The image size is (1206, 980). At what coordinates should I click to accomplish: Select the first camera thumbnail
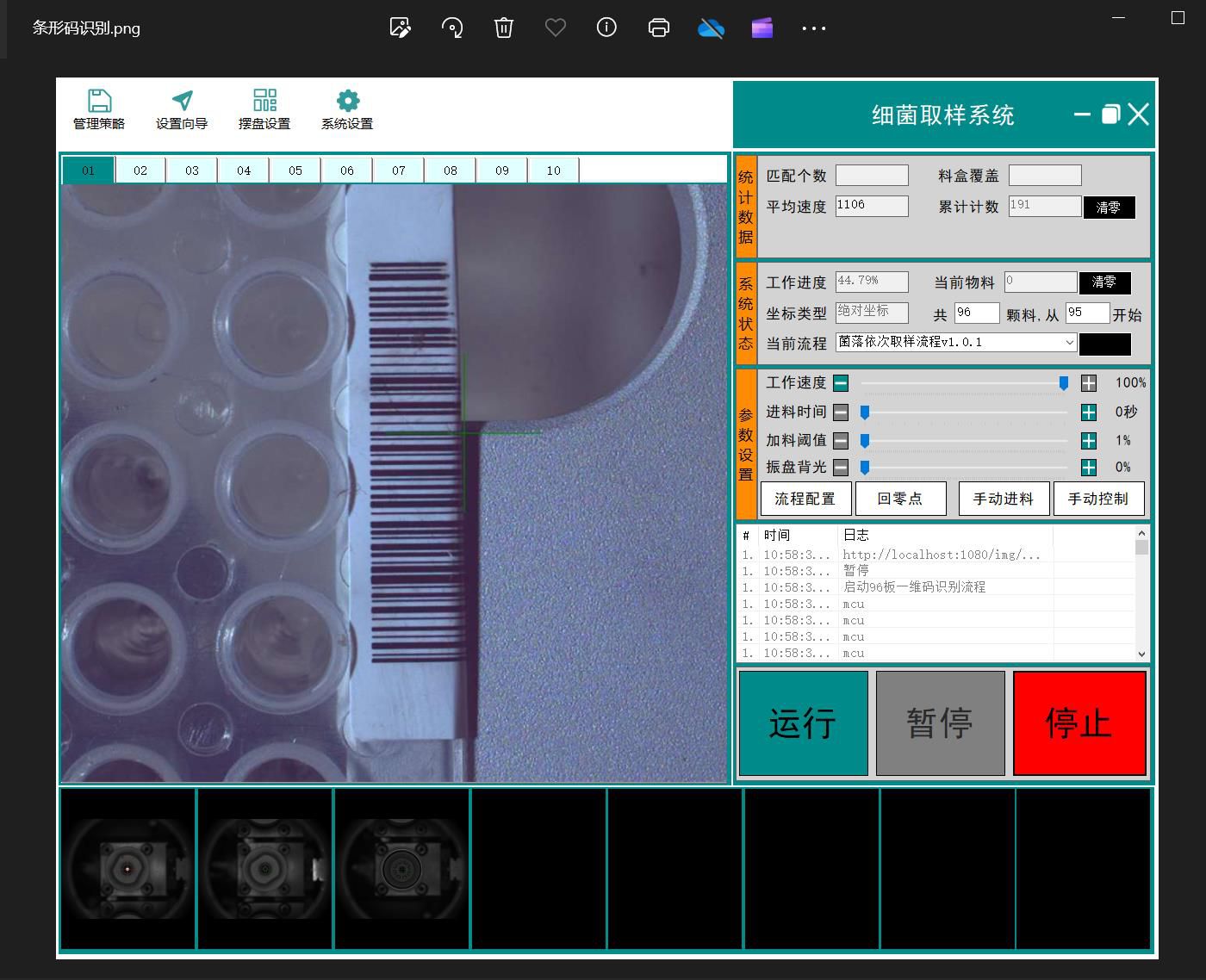(x=128, y=869)
